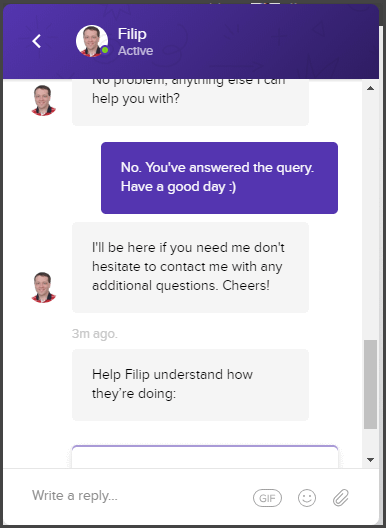Screen dimensions: 386x528
Task: Attach a file with the paperclip icon
Action: (341, 497)
